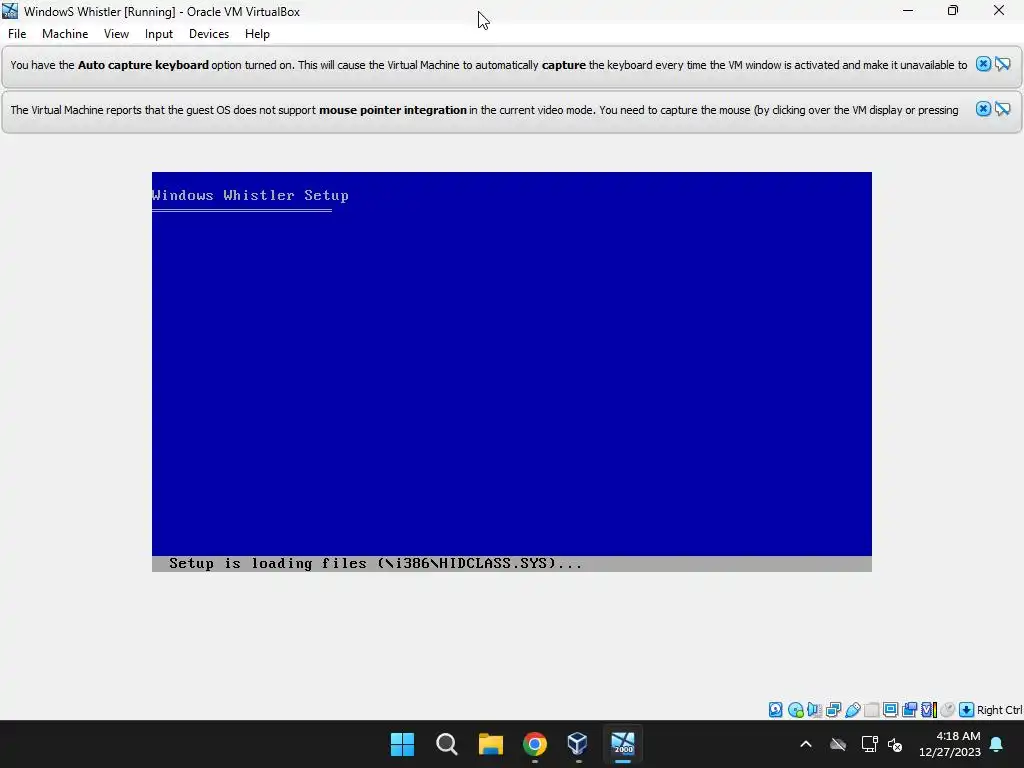Click the do-not-show-again icon on mouse pointer integration message

[x=1002, y=109]
